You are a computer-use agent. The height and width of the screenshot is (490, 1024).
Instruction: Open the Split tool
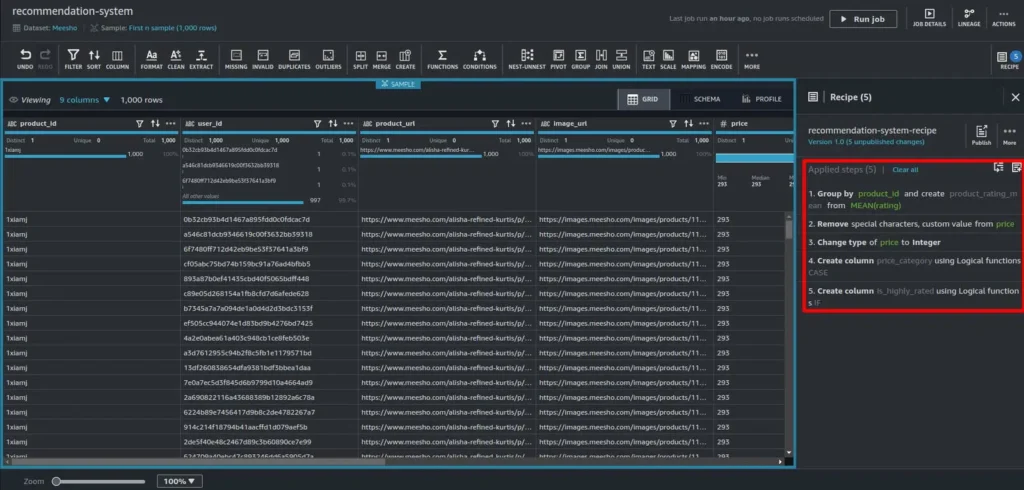[360, 59]
